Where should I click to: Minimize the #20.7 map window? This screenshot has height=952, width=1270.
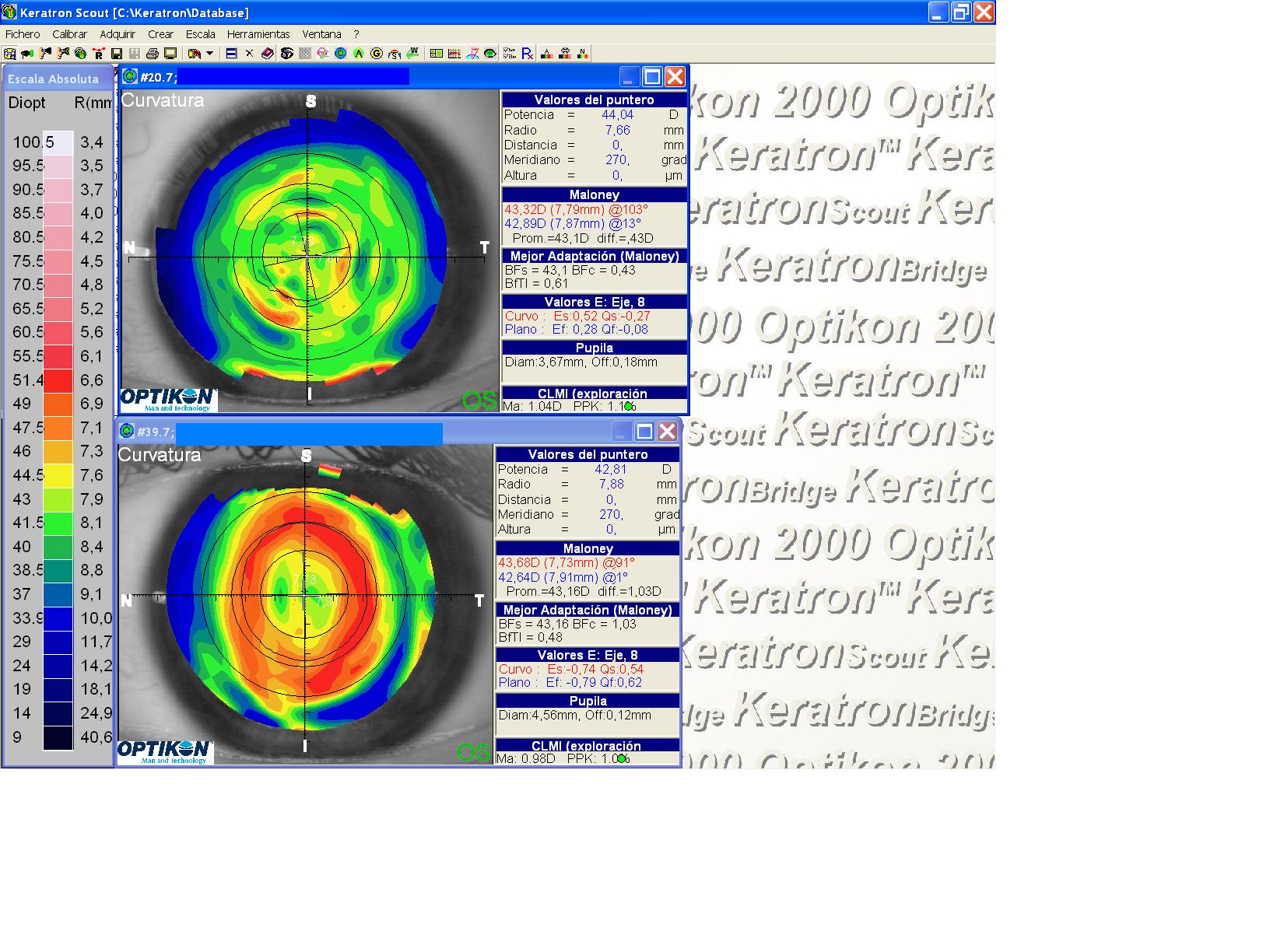point(630,76)
